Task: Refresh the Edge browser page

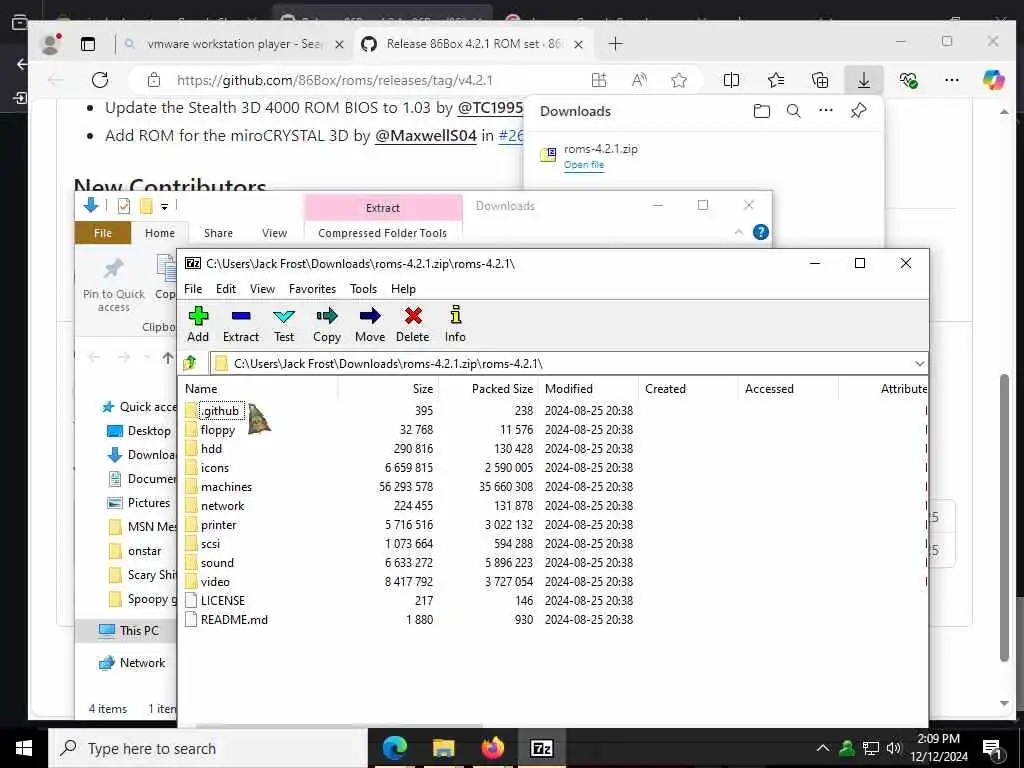Action: (x=100, y=80)
